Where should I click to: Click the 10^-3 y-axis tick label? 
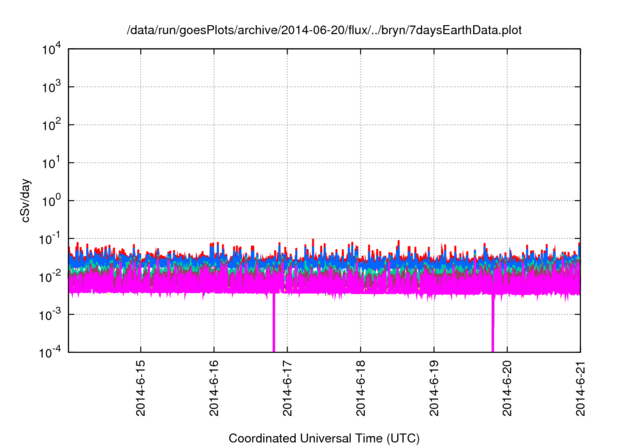[49, 315]
